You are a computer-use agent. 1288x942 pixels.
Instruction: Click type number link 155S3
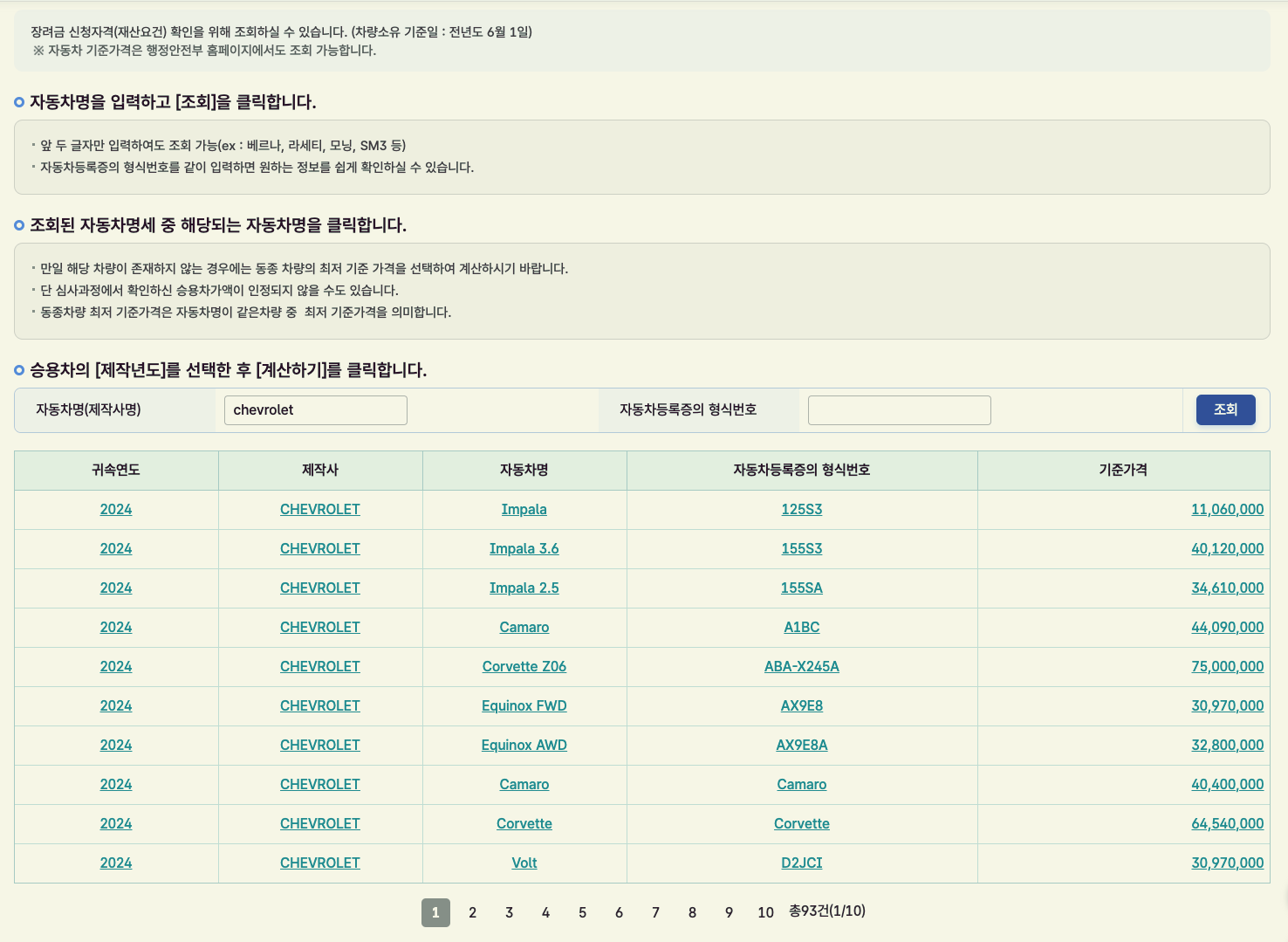(801, 548)
